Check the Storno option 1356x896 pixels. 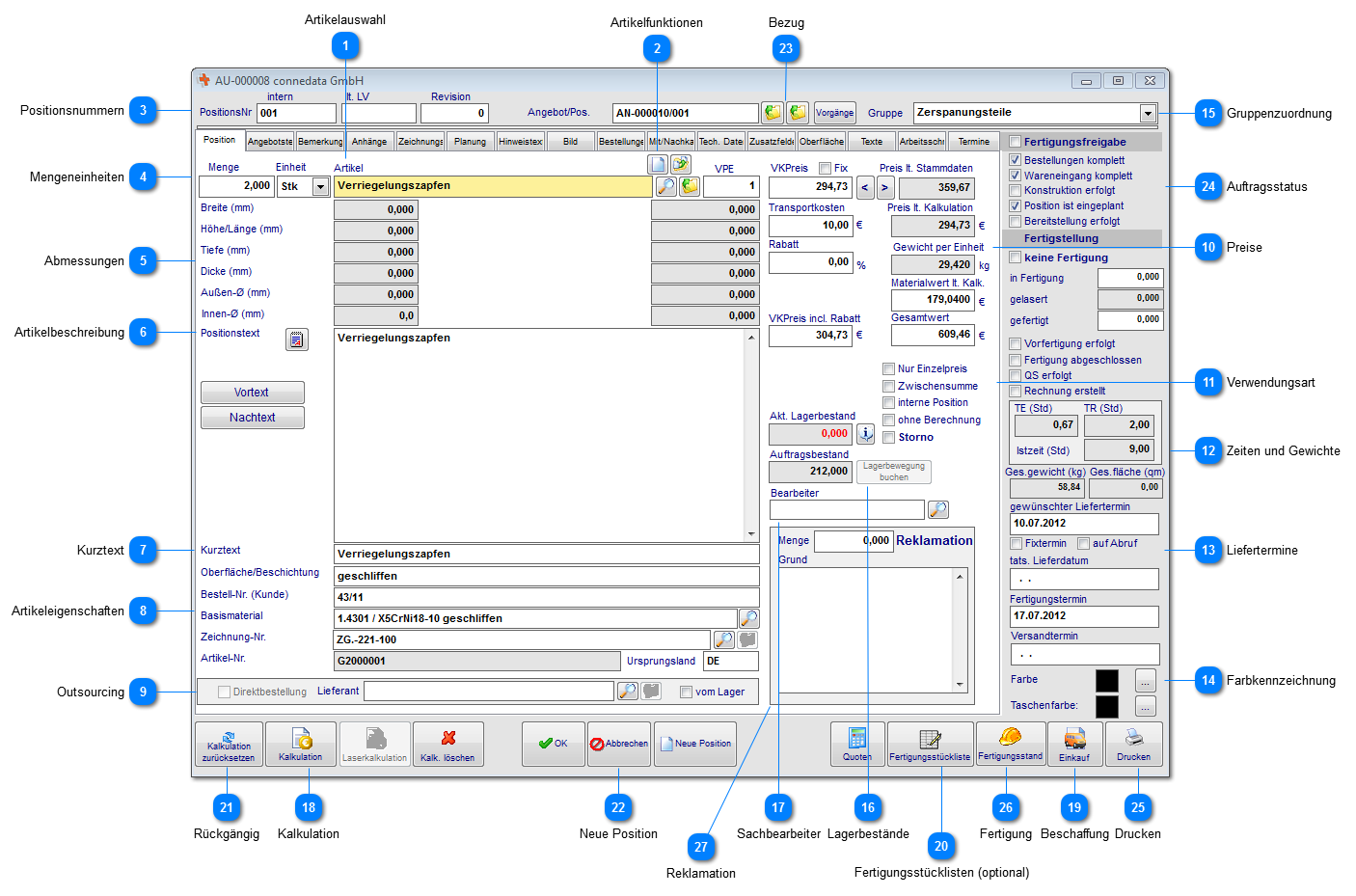click(x=888, y=437)
